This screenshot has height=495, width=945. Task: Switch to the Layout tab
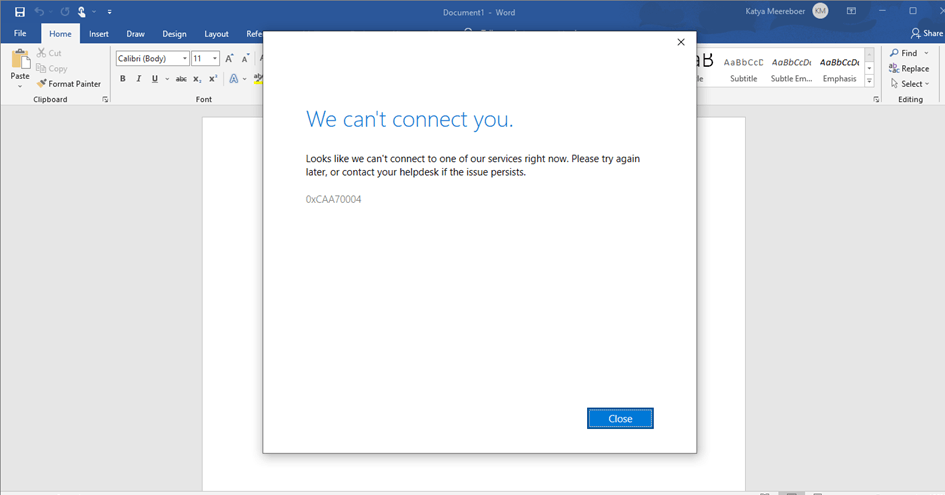tap(216, 34)
